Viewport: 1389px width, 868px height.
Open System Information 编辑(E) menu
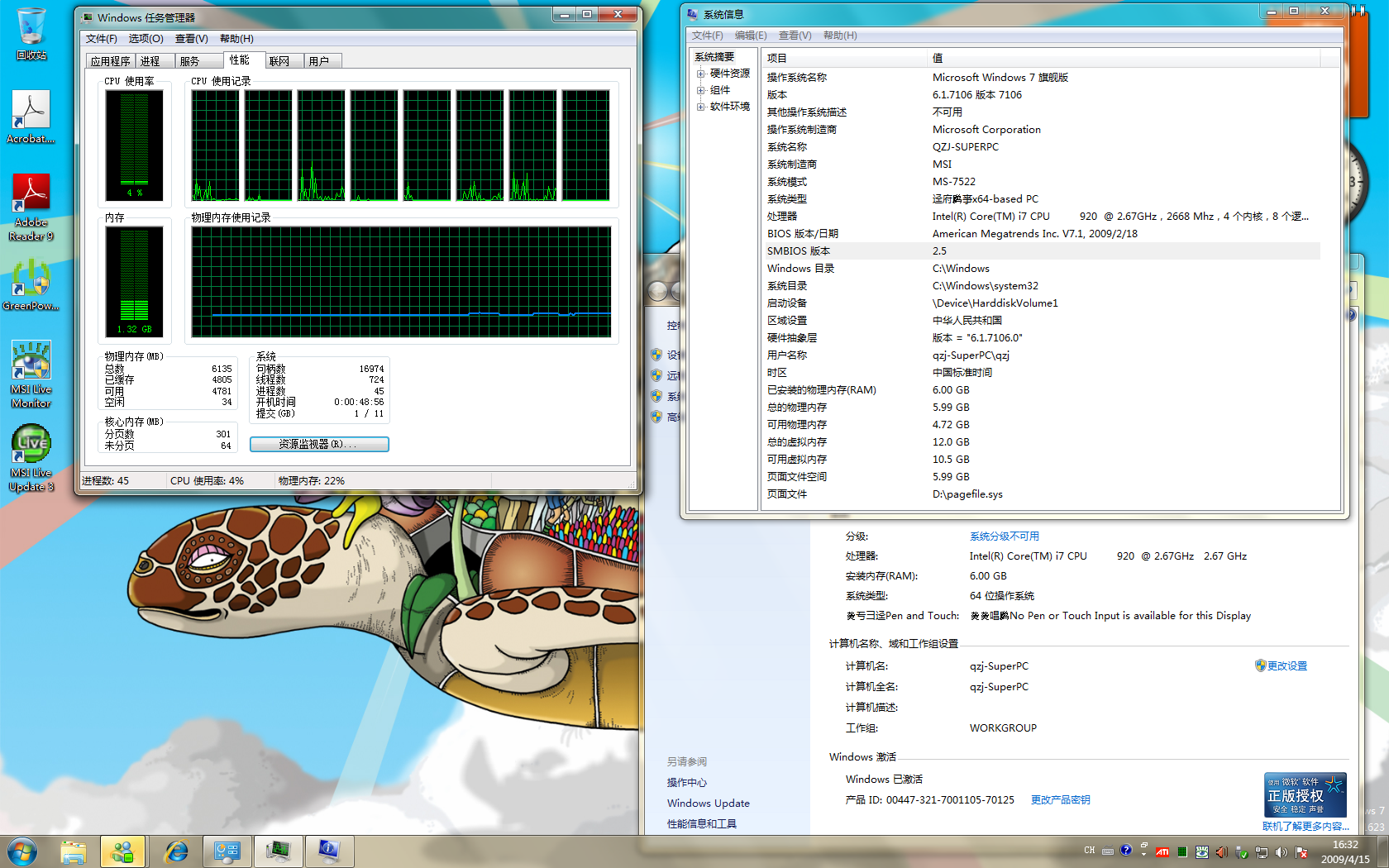(x=751, y=36)
